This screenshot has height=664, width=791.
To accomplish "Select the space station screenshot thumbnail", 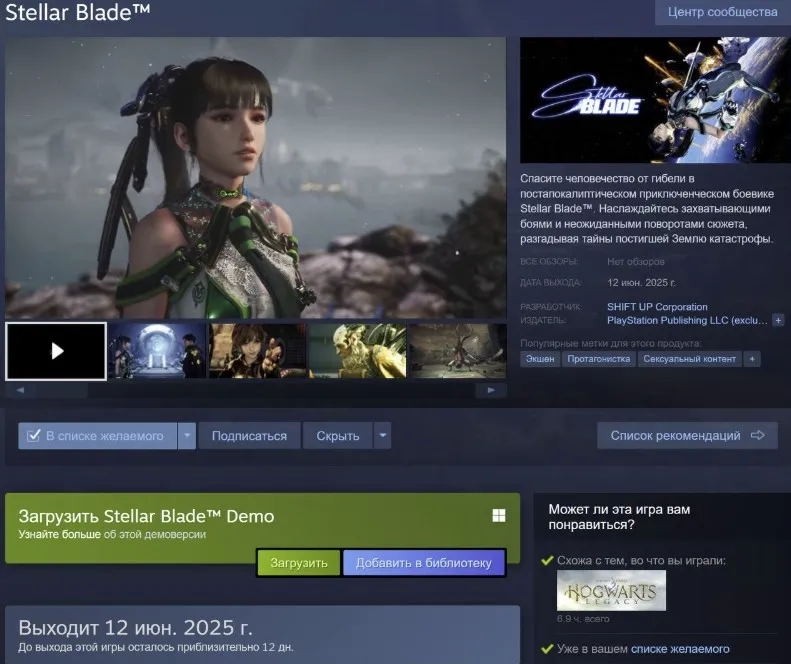I will (157, 351).
